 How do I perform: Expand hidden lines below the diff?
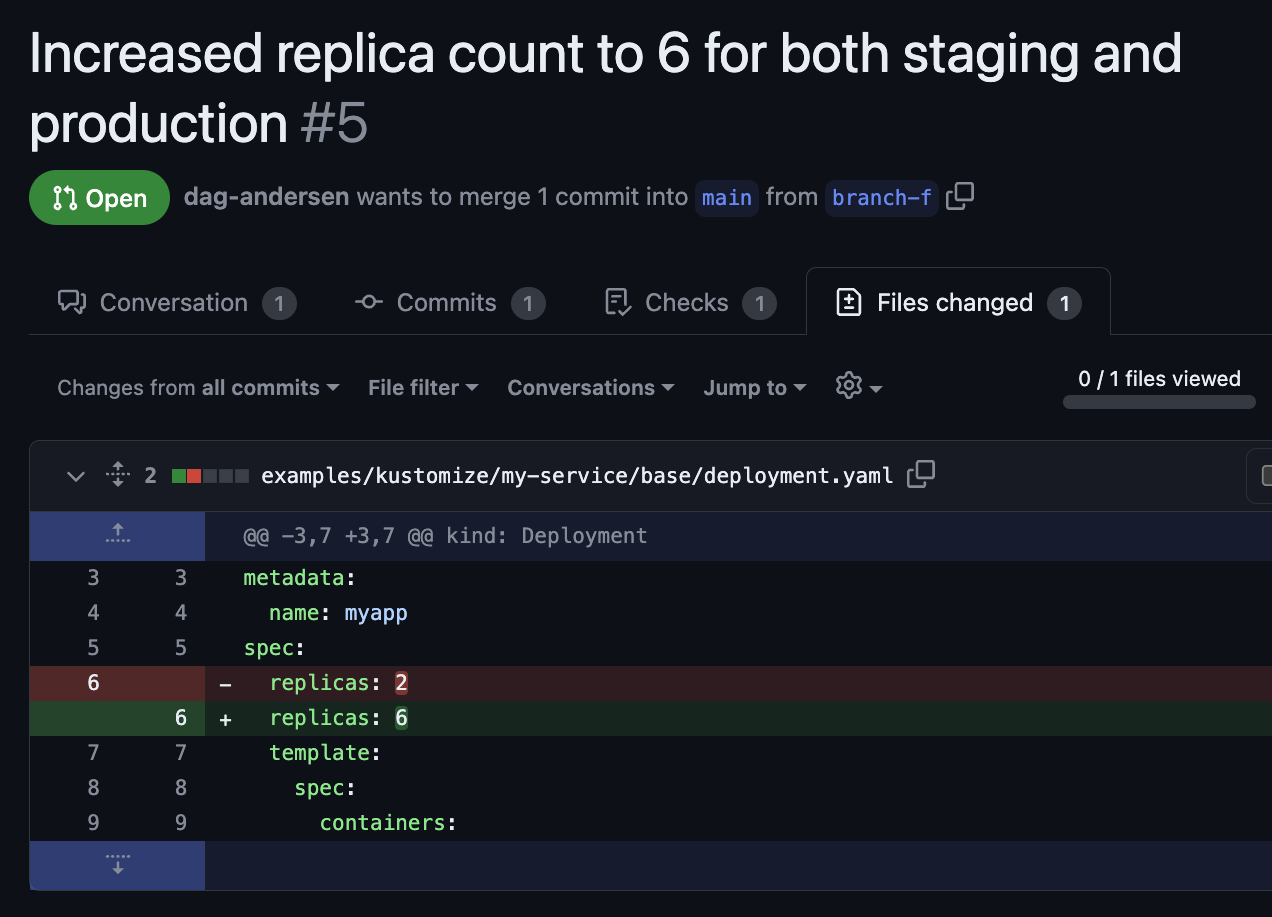tap(117, 865)
